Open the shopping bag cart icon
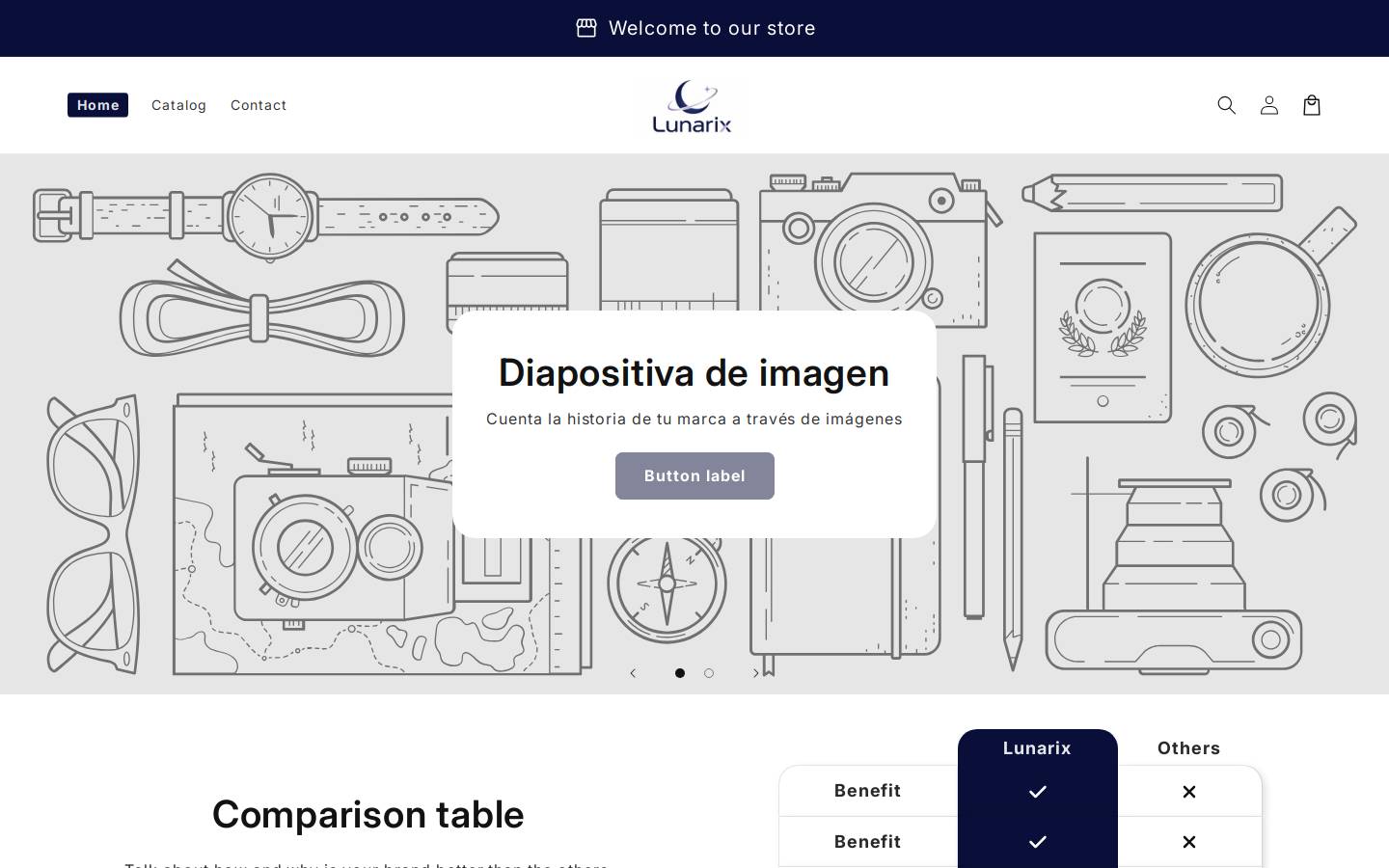The width and height of the screenshot is (1389, 868). pos(1311,105)
